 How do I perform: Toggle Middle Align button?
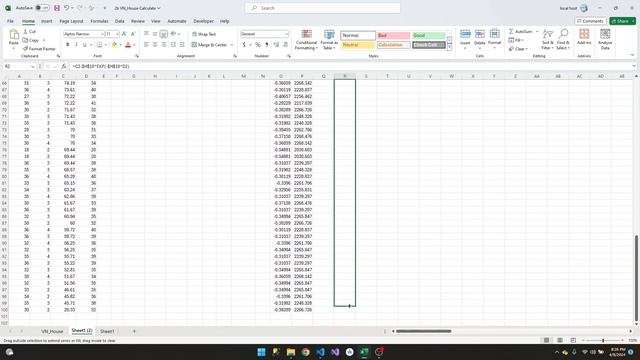click(x=155, y=34)
